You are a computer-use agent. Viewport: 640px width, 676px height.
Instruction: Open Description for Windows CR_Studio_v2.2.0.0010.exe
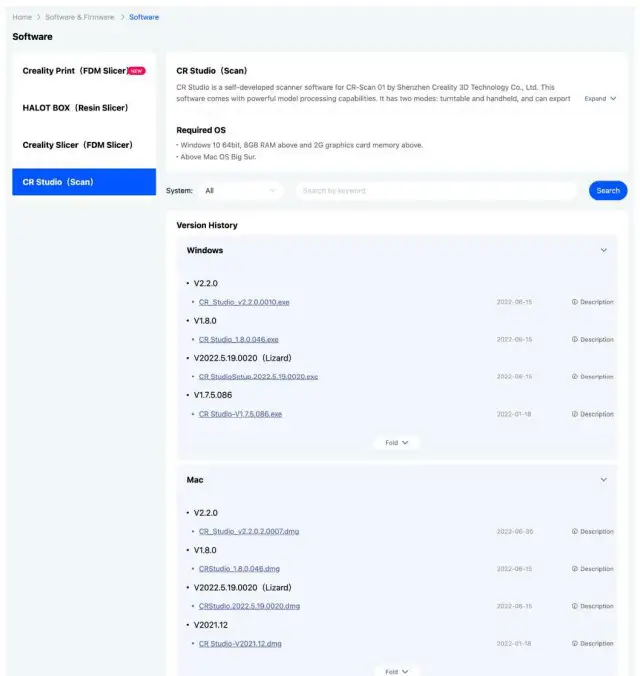pyautogui.click(x=592, y=302)
